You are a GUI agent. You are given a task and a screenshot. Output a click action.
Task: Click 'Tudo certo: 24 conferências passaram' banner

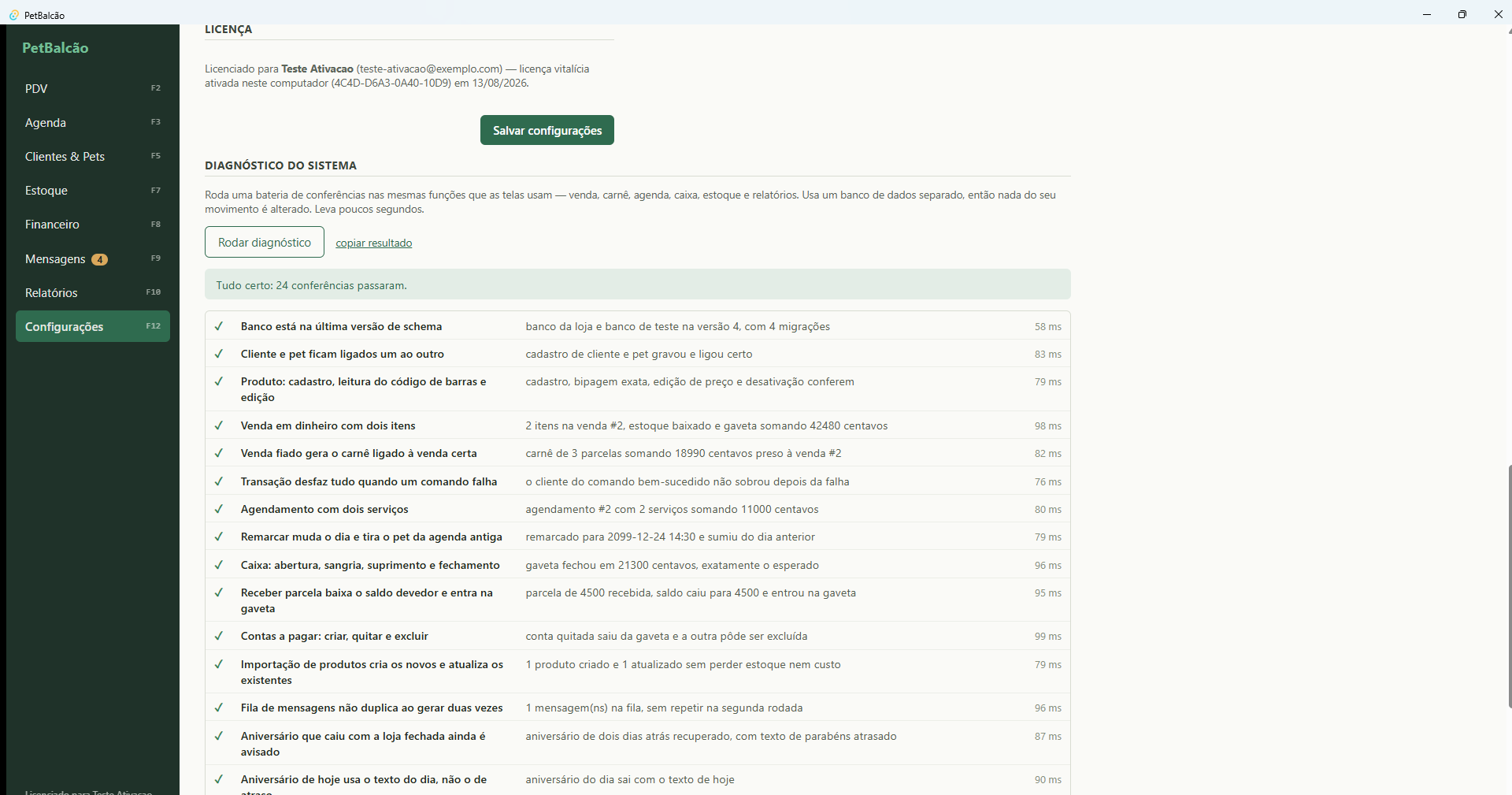(x=638, y=284)
